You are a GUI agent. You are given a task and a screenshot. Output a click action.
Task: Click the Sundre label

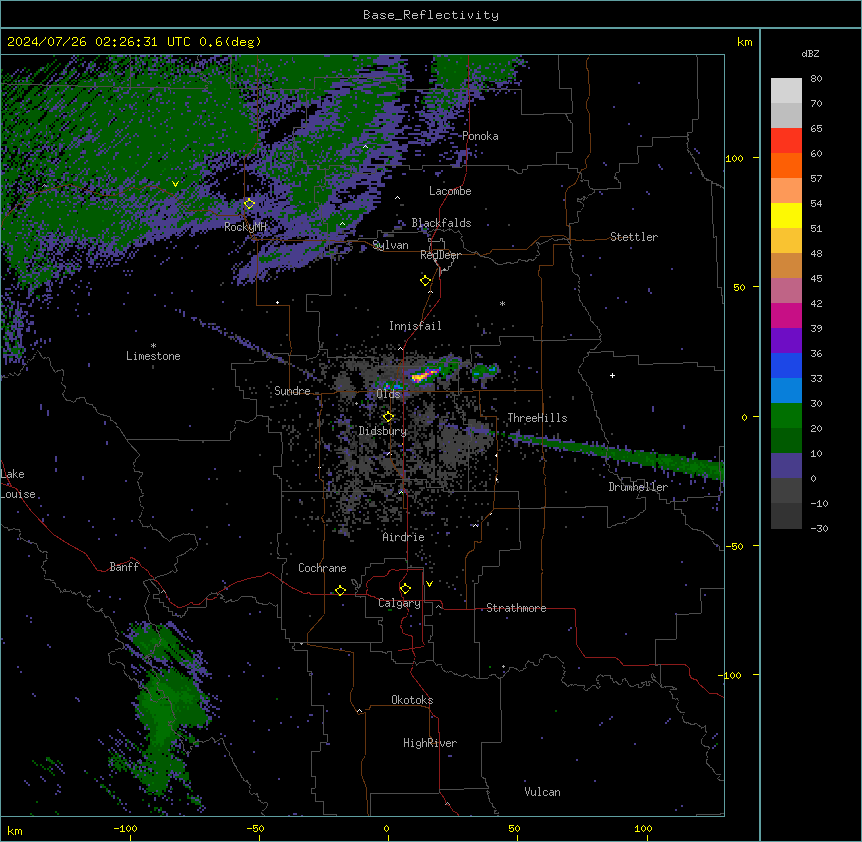[x=292, y=391]
